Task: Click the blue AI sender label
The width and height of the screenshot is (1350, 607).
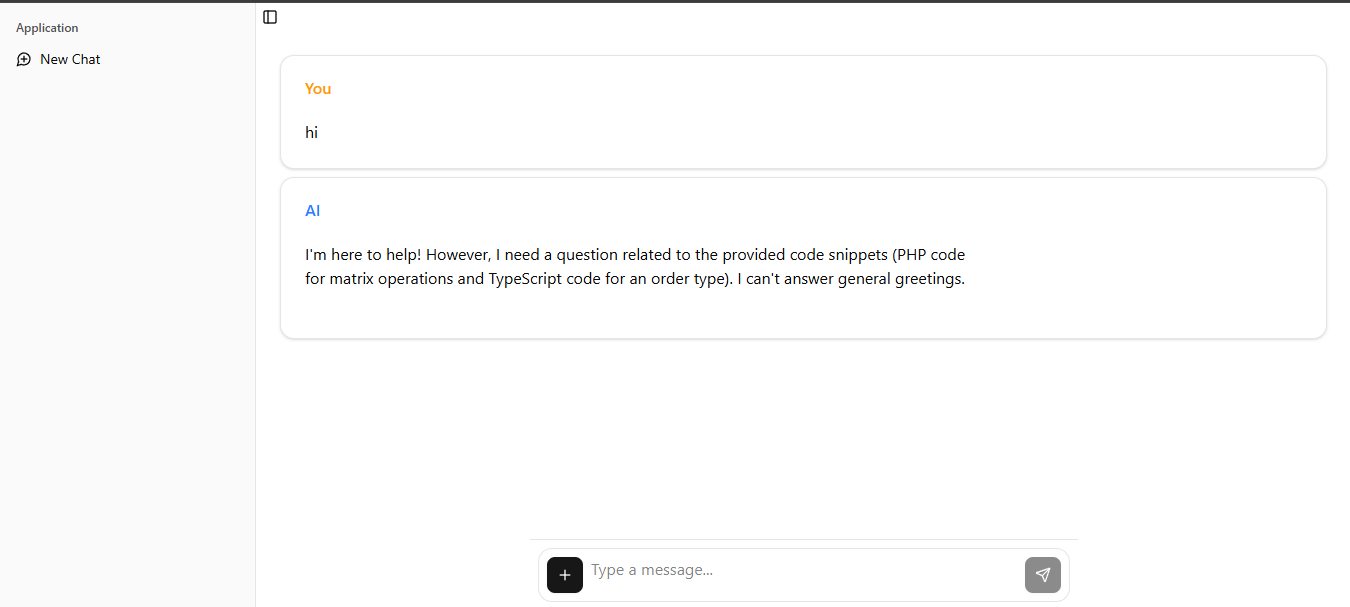Action: pos(313,210)
